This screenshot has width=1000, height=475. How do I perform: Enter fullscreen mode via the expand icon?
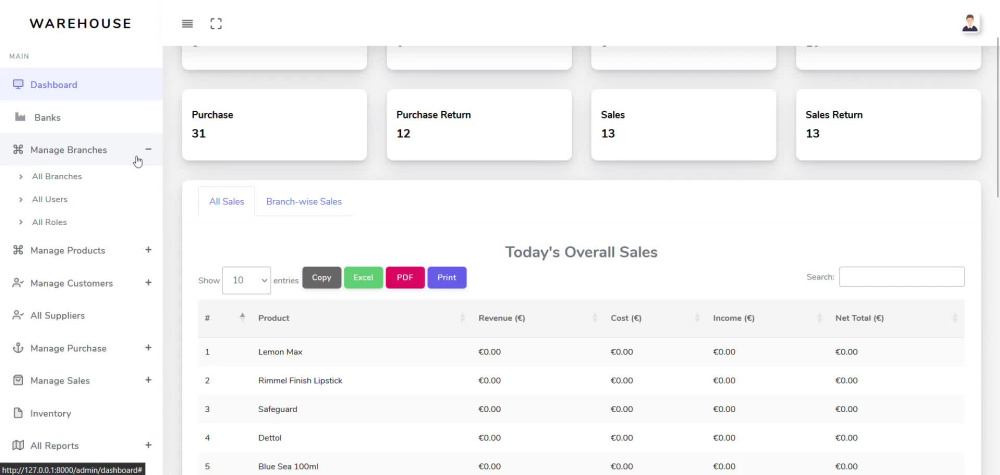(216, 24)
